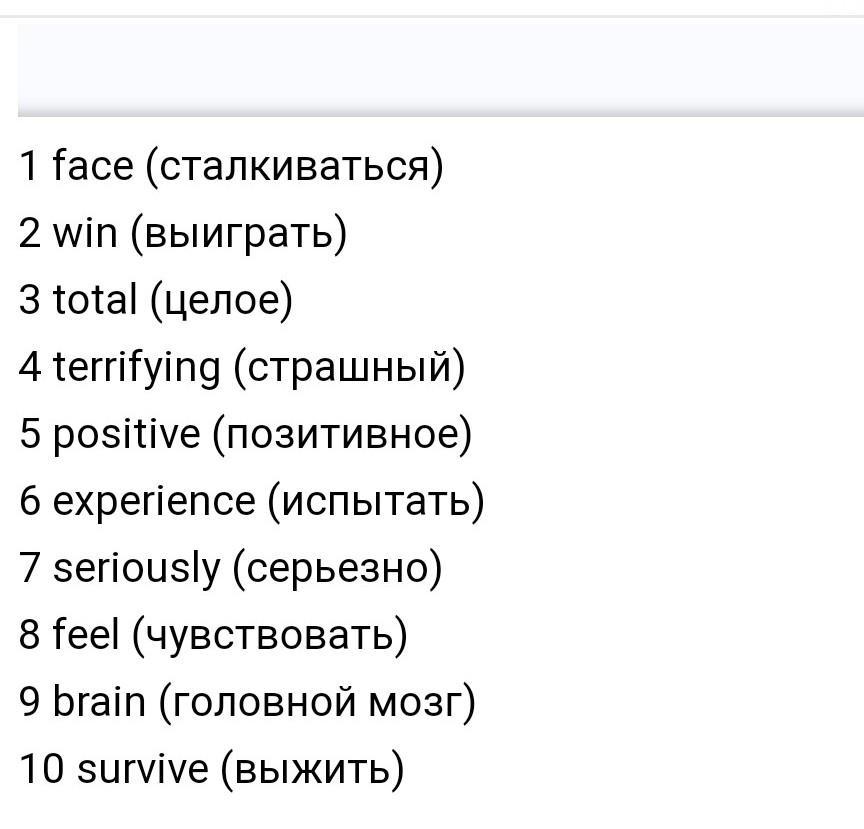
Task: Click the word "total" in line 3
Action: pos(95,299)
